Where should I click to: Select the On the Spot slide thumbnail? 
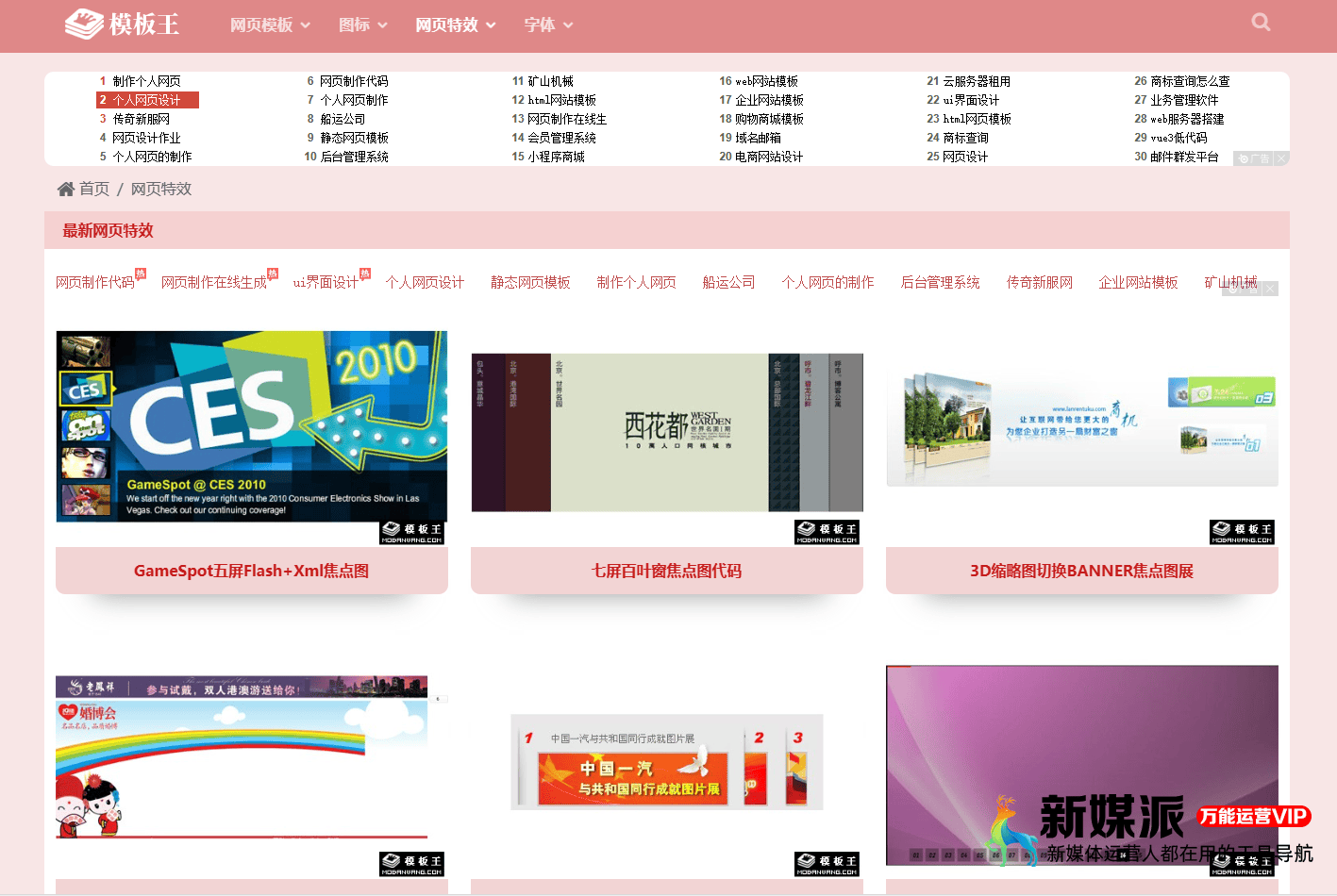(86, 426)
